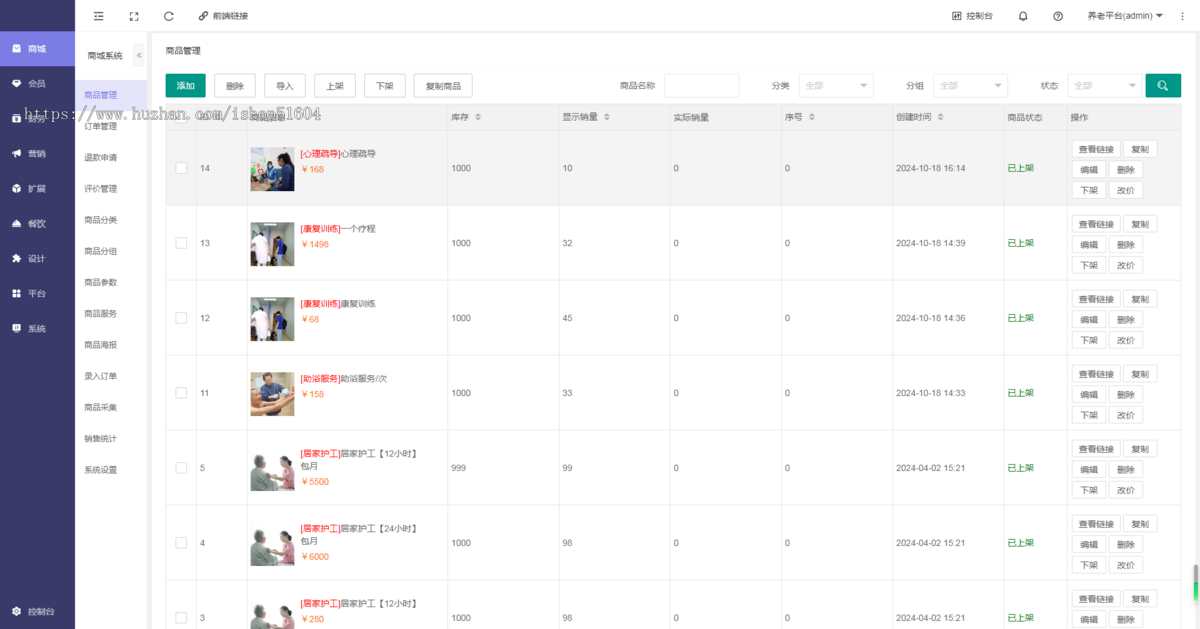Sort the table by the 库存 column arrows

click(x=478, y=117)
